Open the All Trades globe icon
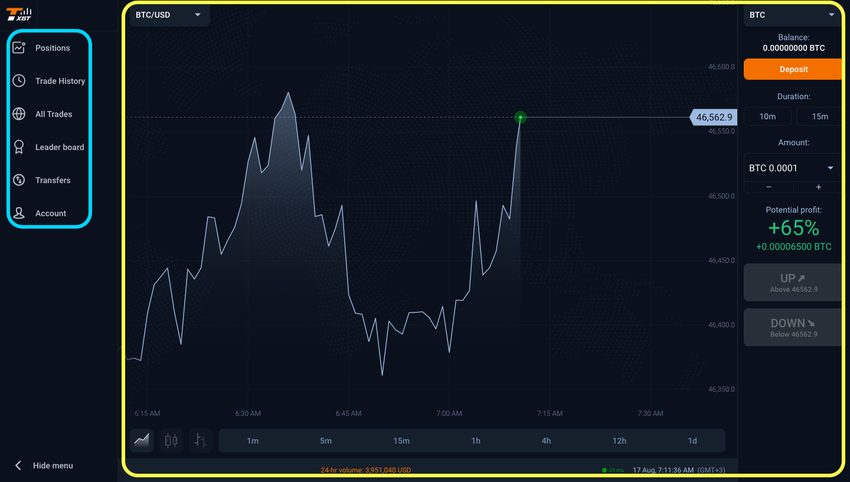 click(x=19, y=114)
